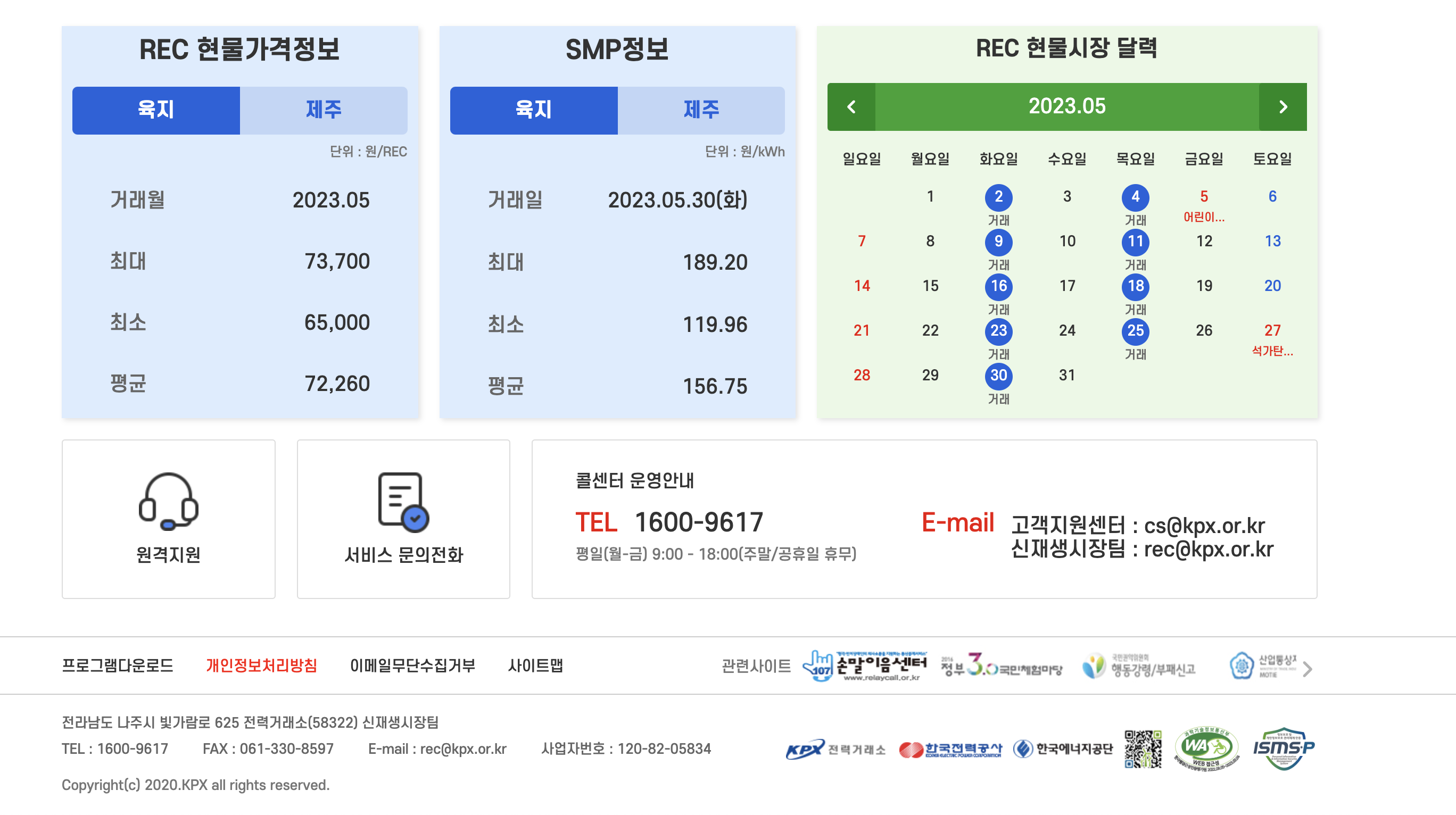1456x815 pixels.
Task: Open the 사이트맵 footer link
Action: point(535,665)
